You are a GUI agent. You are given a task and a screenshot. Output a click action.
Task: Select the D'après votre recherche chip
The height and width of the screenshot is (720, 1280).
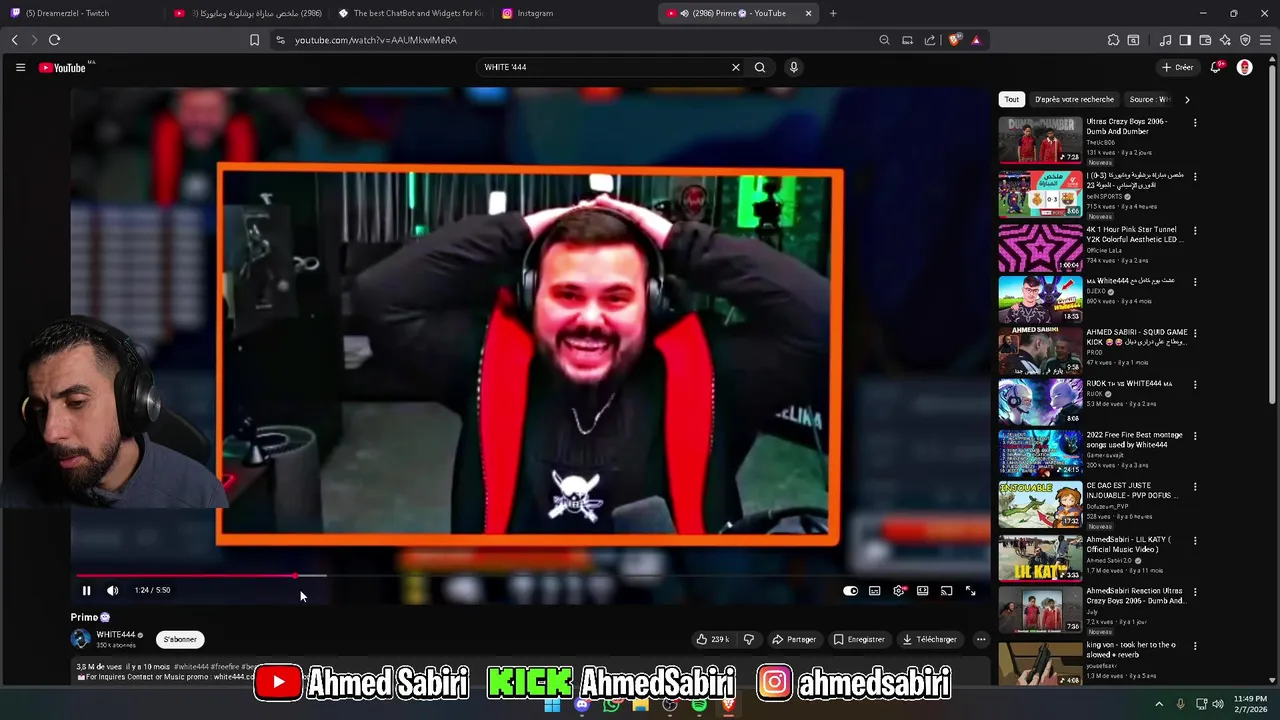point(1074,99)
